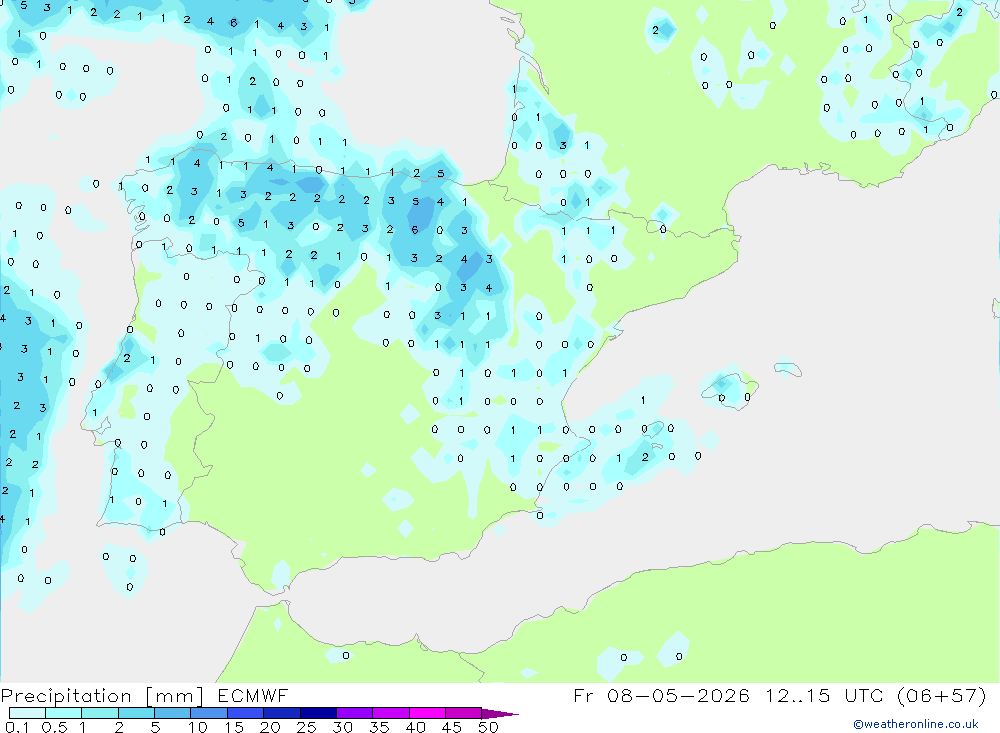
Task: Pick the 40–45 mm legend color box
Action: 427,713
